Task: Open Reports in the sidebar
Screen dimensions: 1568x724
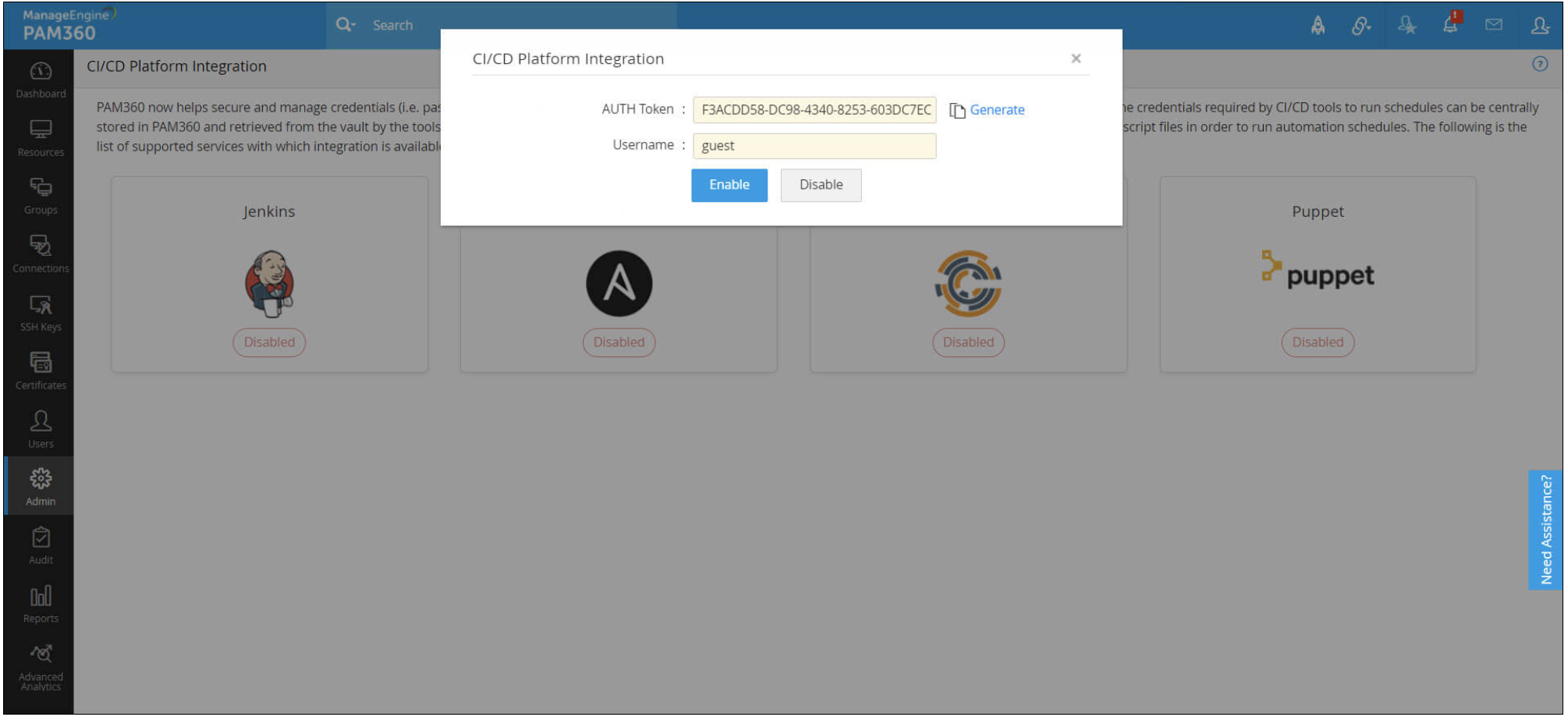Action: 41,605
